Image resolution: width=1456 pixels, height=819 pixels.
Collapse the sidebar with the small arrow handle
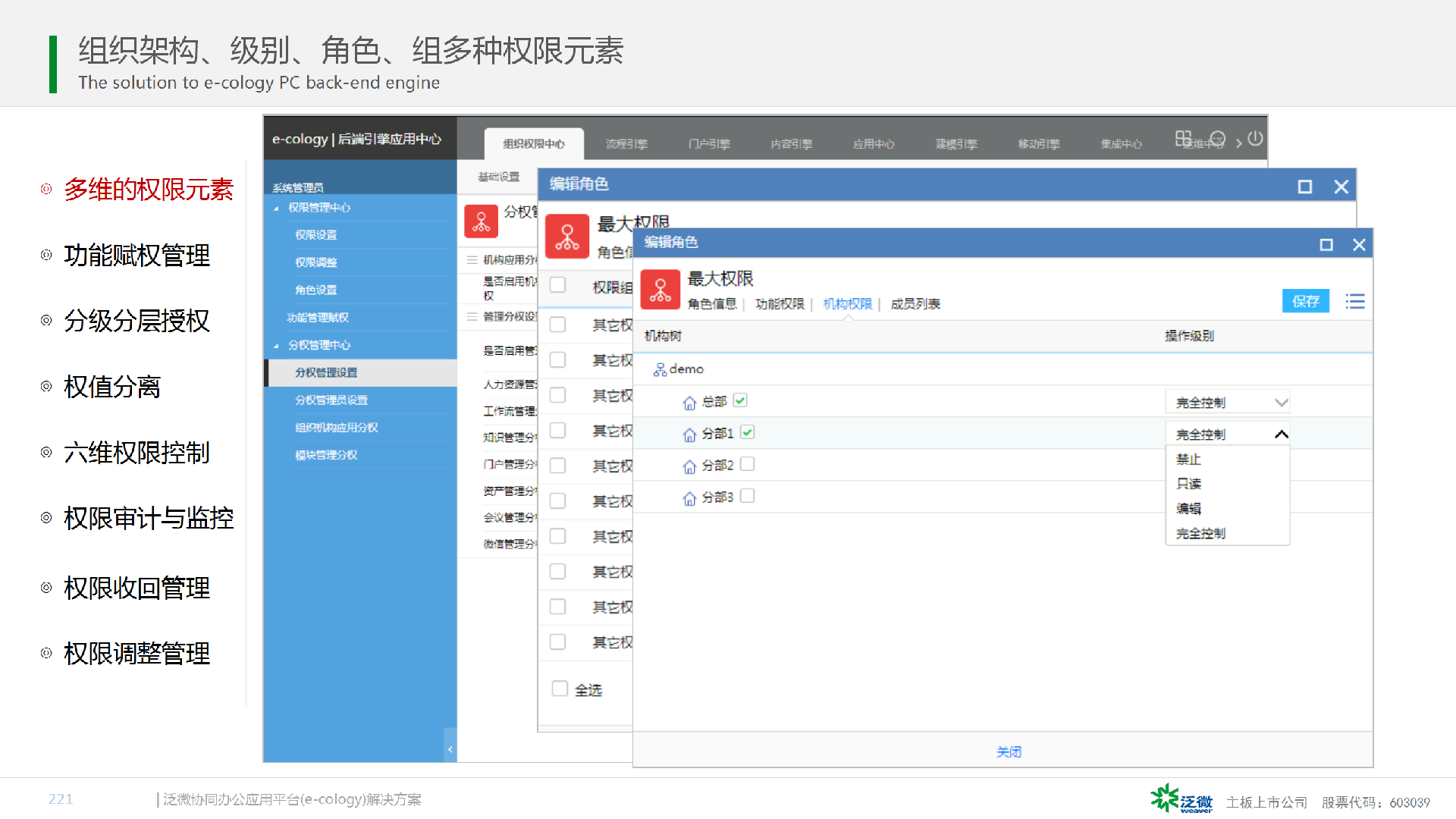tap(450, 749)
